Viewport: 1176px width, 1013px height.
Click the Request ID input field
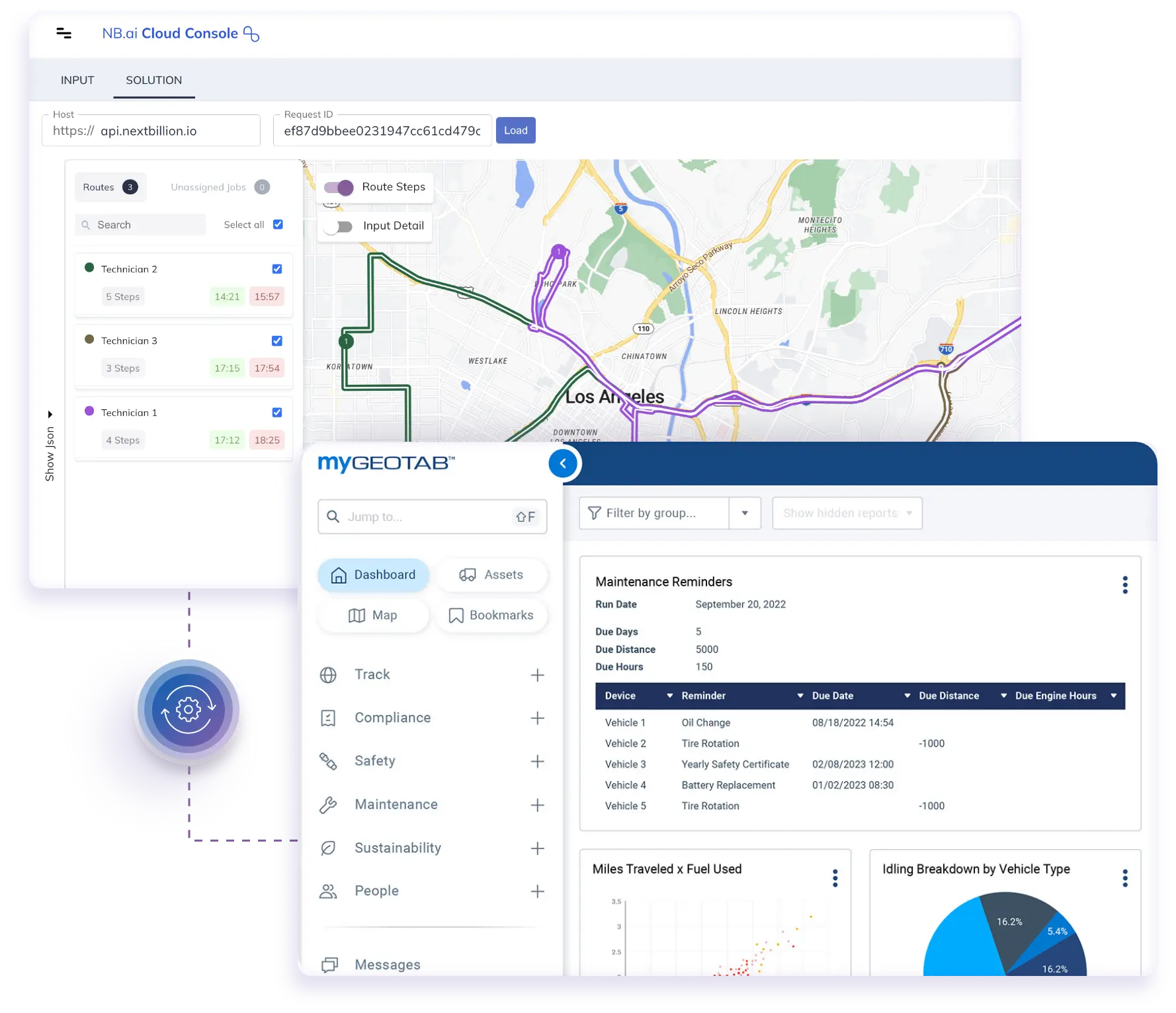pos(382,130)
